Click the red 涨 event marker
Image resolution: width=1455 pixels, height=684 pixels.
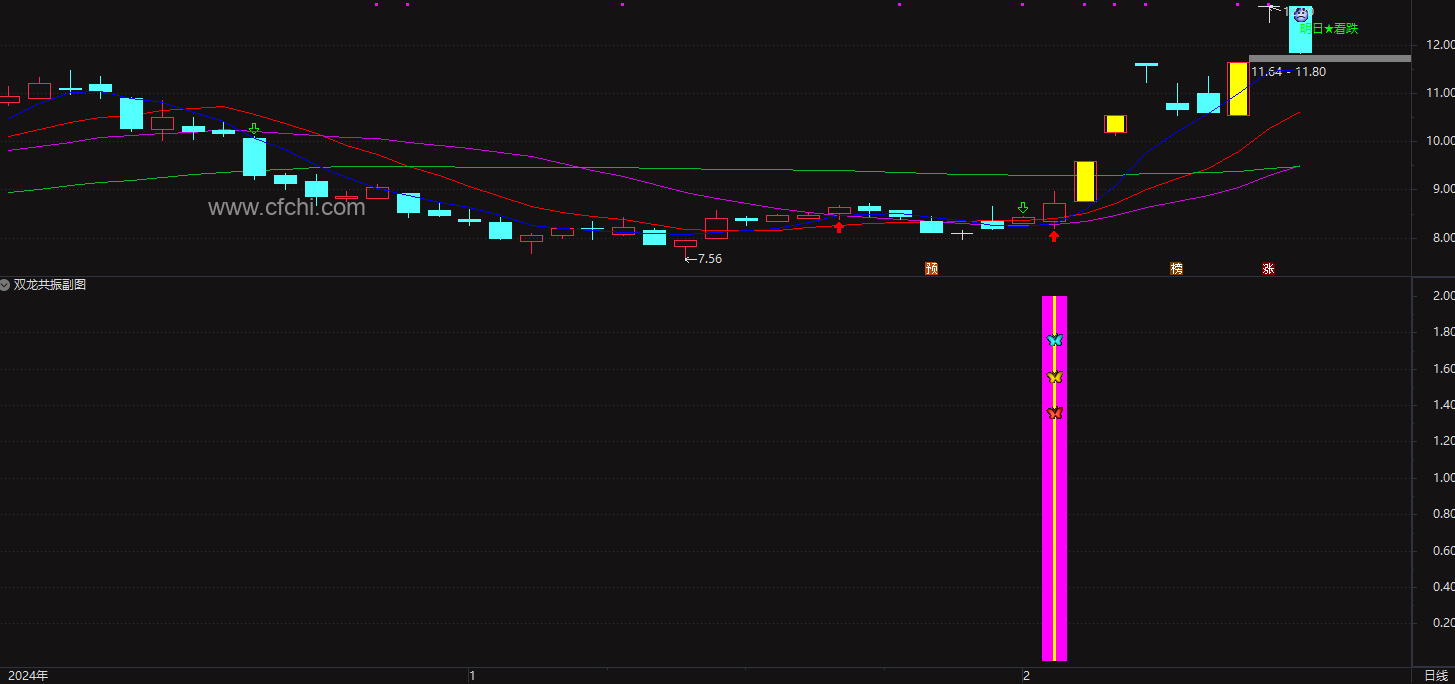[x=1269, y=268]
